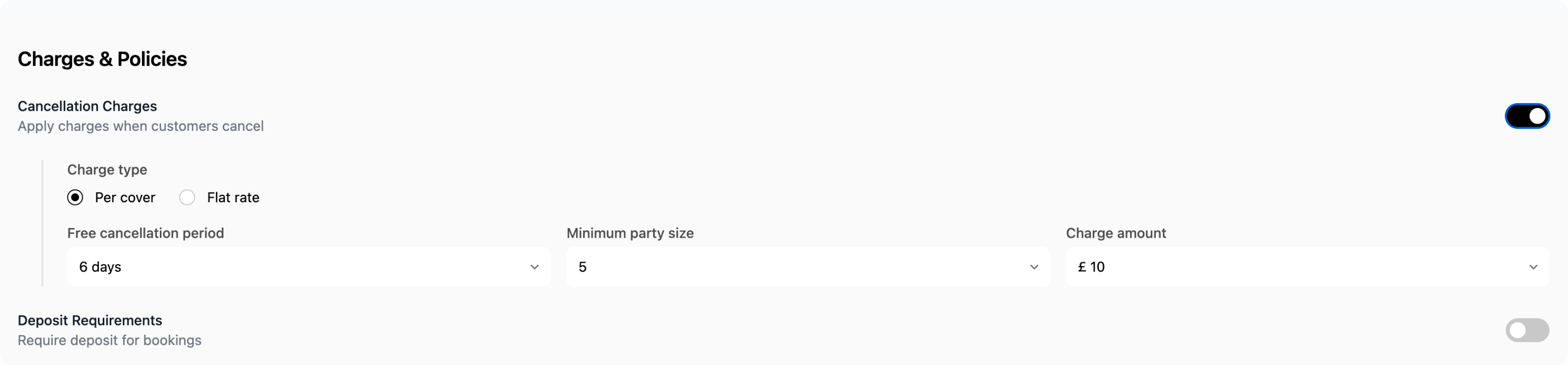Open the Free cancellation period dropdown

coord(308,267)
